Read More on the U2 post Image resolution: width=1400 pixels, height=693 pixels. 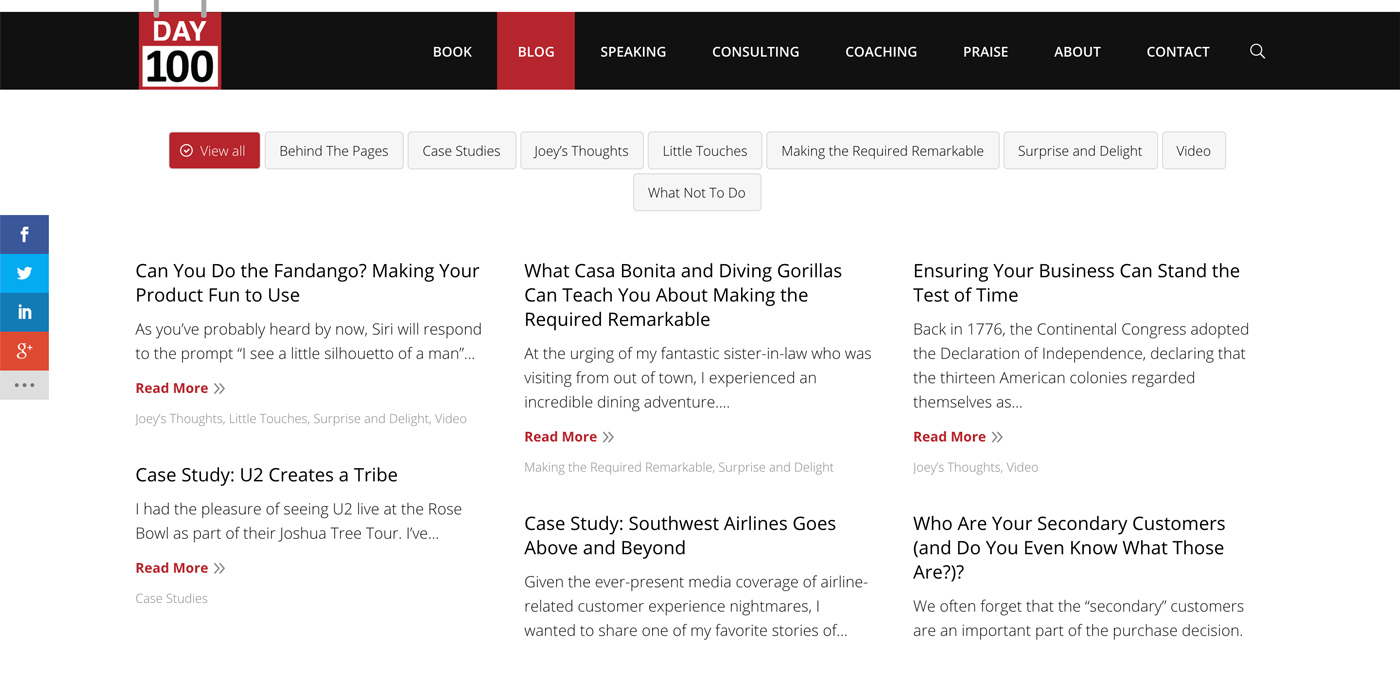[x=180, y=568]
